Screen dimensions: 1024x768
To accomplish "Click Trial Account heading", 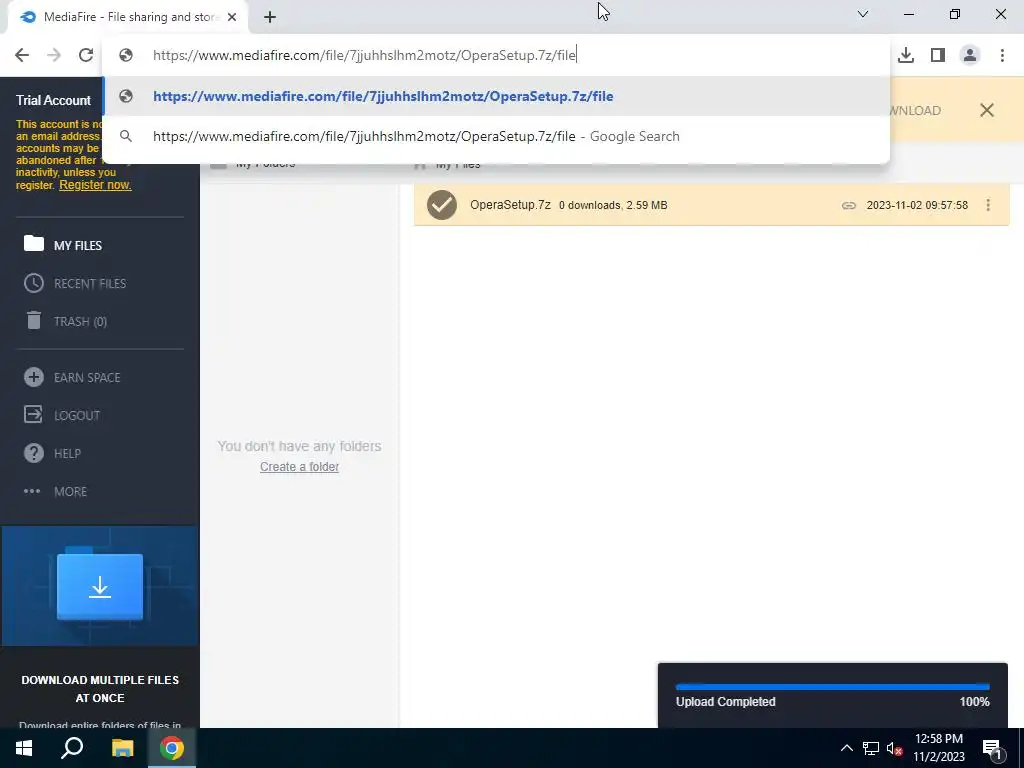I will pos(54,101).
